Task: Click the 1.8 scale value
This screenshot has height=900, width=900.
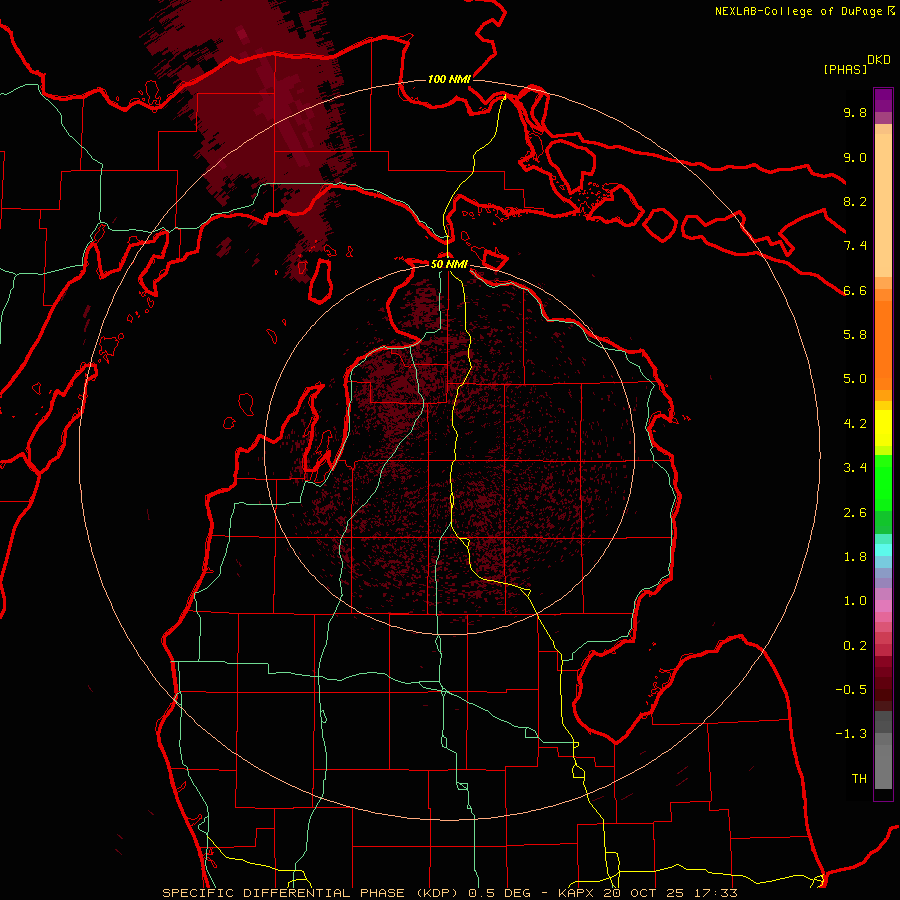Action: tap(855, 557)
